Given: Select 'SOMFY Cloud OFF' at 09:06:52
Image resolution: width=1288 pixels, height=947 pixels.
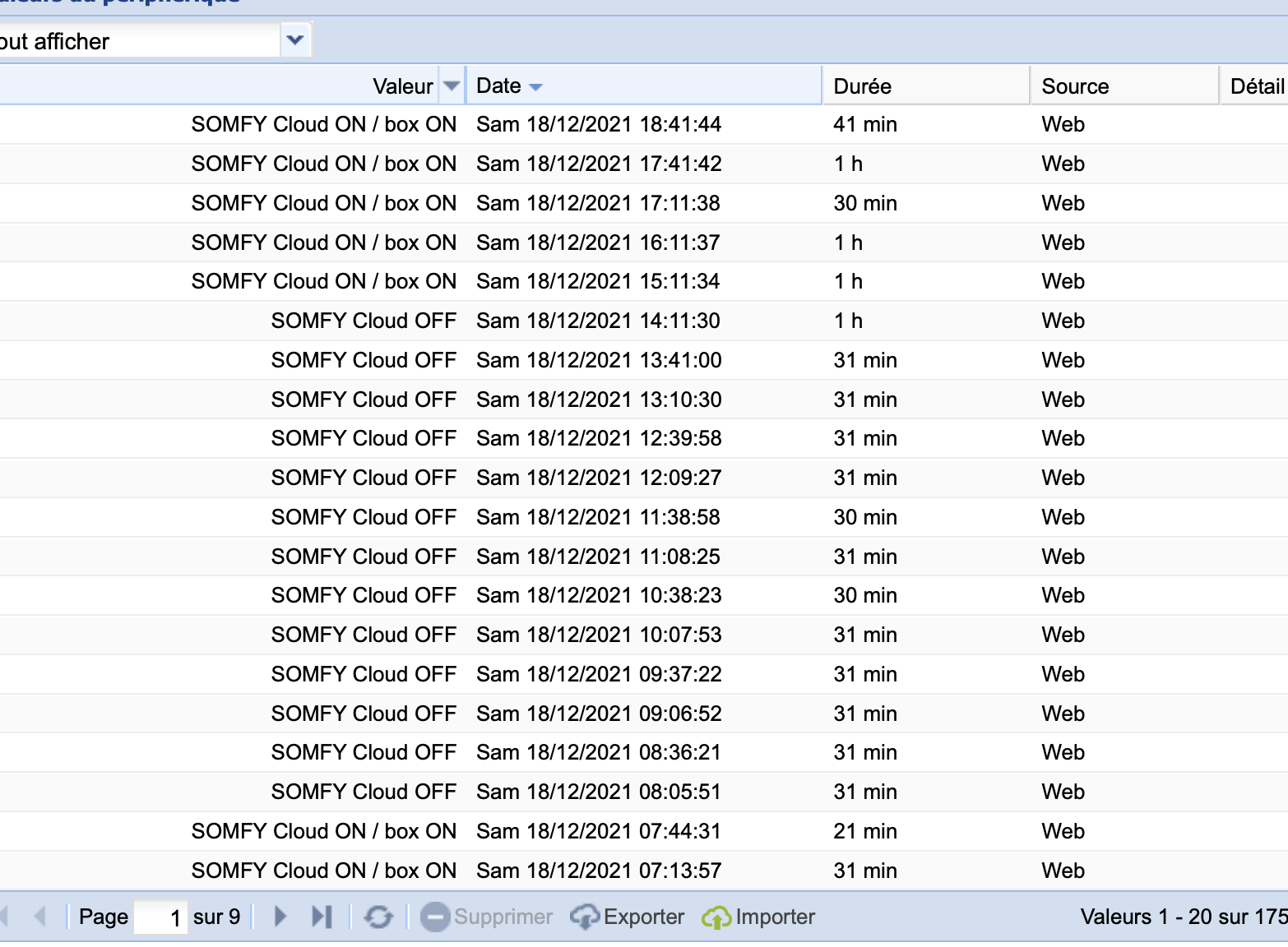Looking at the screenshot, I should [364, 714].
